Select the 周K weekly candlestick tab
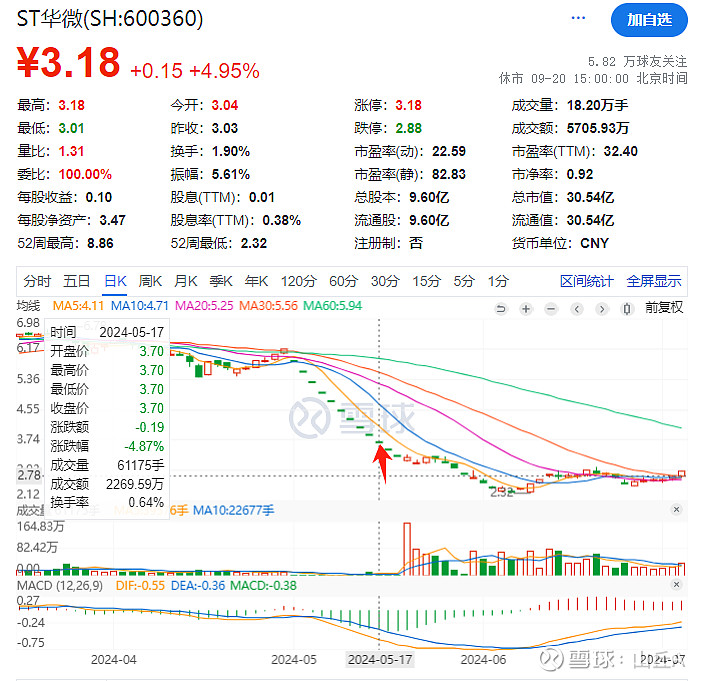This screenshot has height=681, width=705. click(150, 281)
